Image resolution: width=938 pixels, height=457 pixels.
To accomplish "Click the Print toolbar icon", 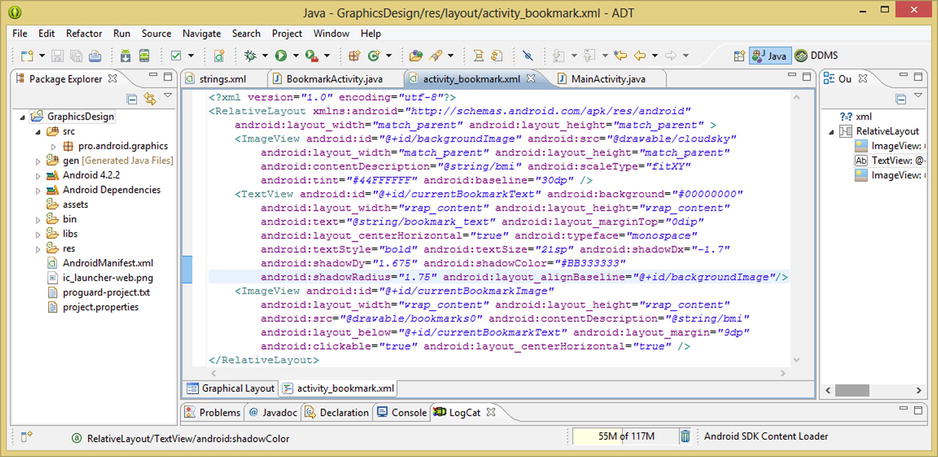I will pyautogui.click(x=95, y=56).
